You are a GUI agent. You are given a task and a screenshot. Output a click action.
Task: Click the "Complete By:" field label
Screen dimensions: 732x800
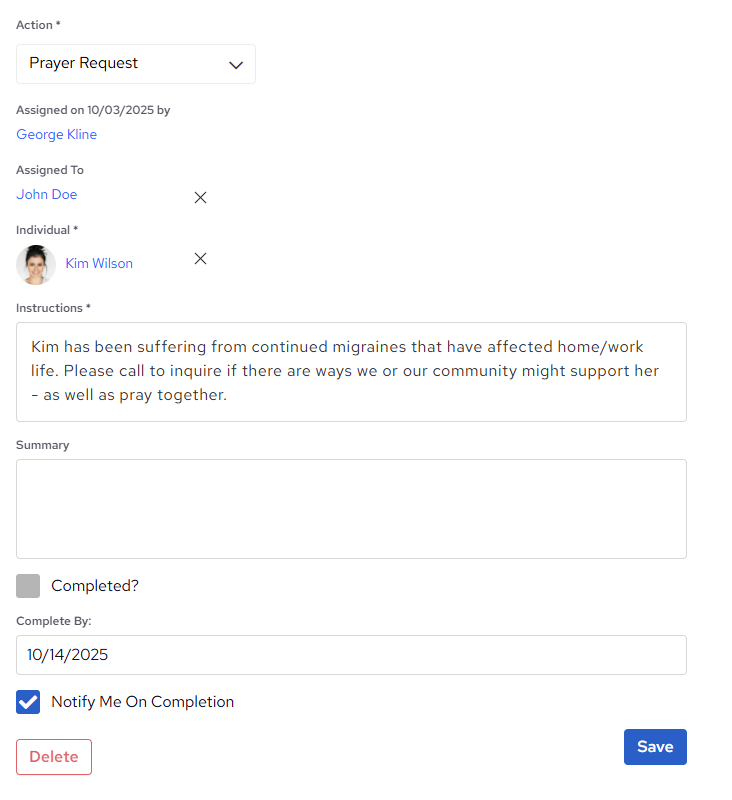54,621
